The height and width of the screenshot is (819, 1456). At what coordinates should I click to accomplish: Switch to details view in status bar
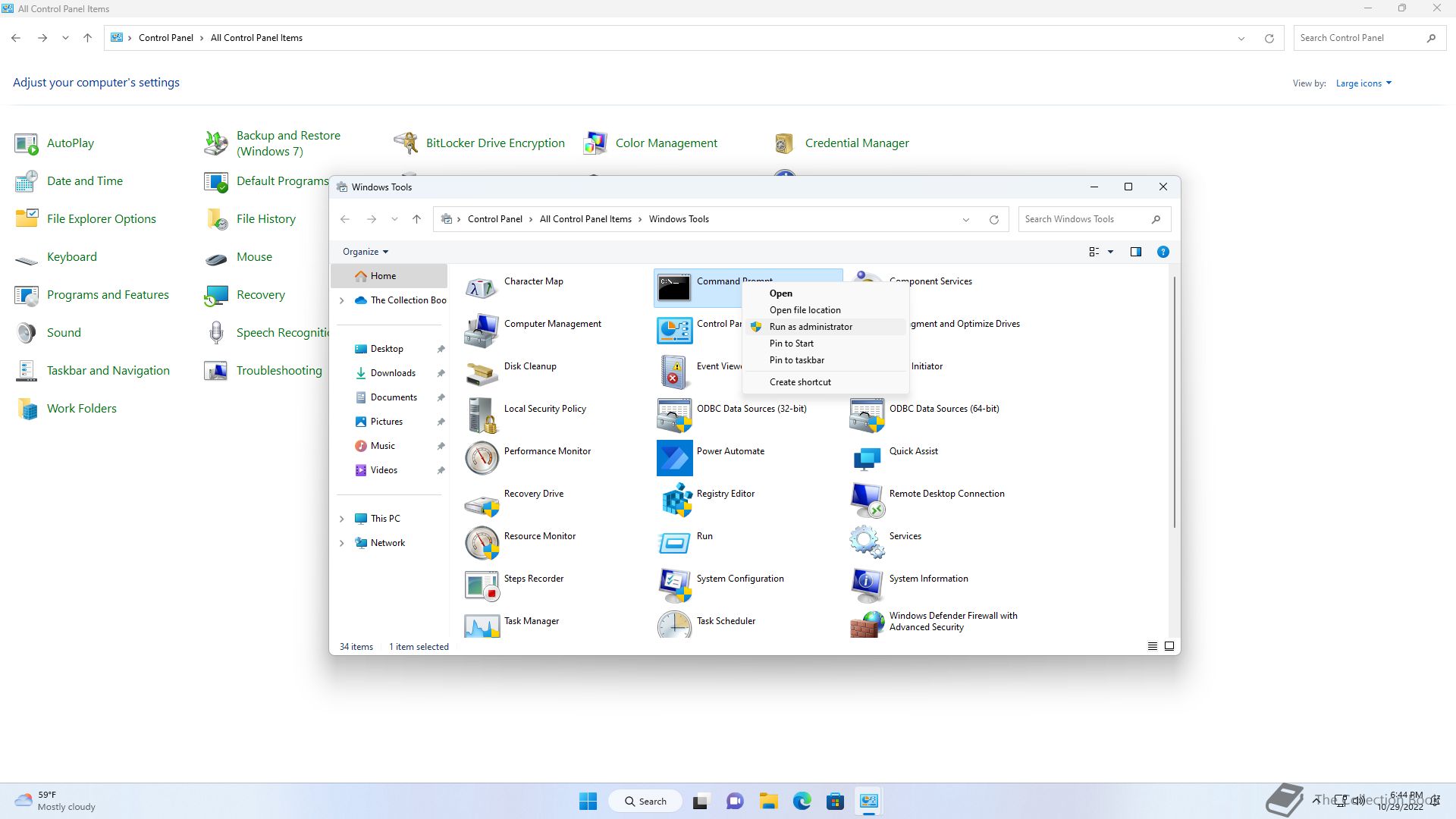pyautogui.click(x=1152, y=646)
